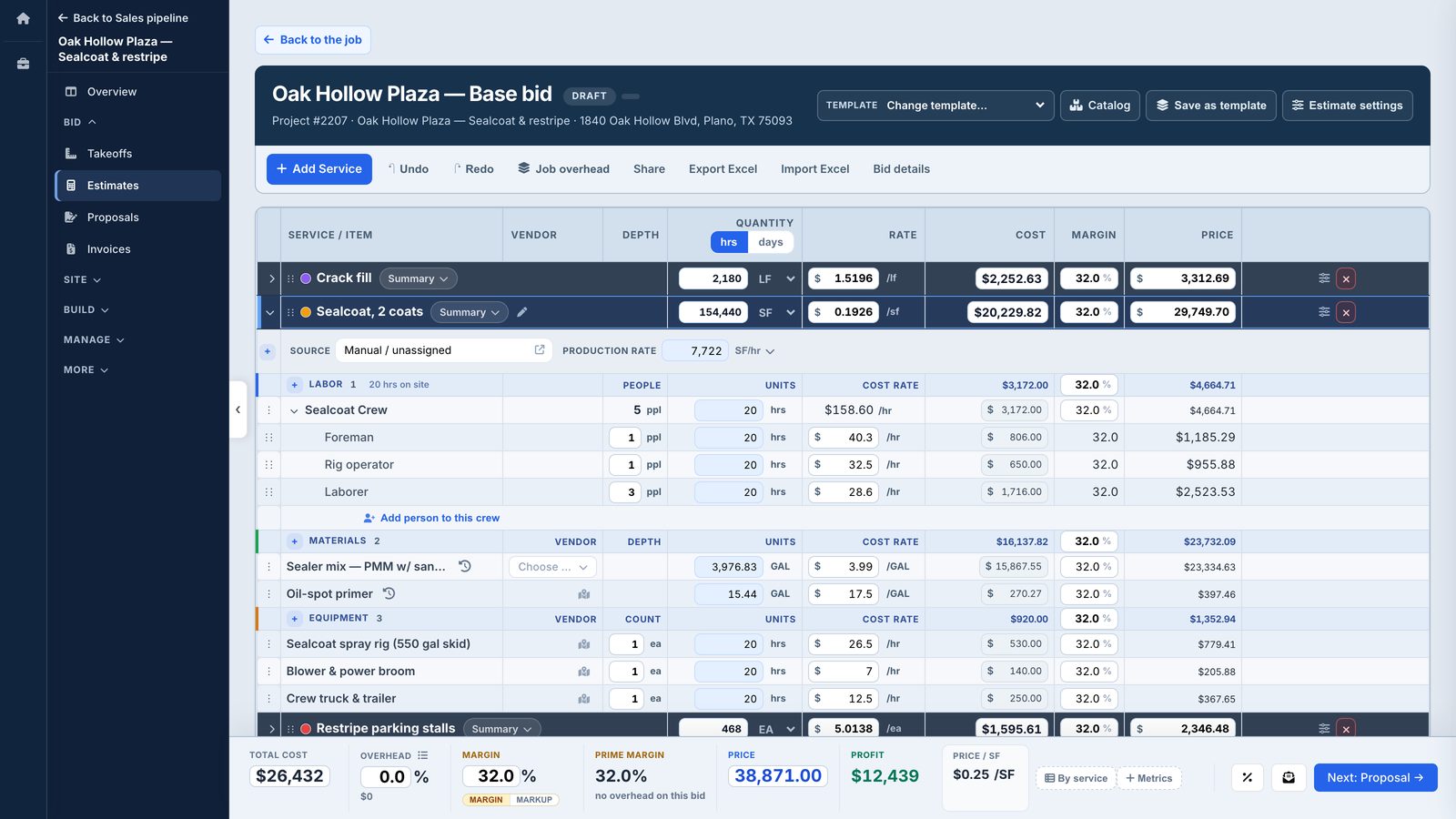The image size is (1456, 819).
Task: Click the percent icon button in bottom bar
Action: (1248, 777)
